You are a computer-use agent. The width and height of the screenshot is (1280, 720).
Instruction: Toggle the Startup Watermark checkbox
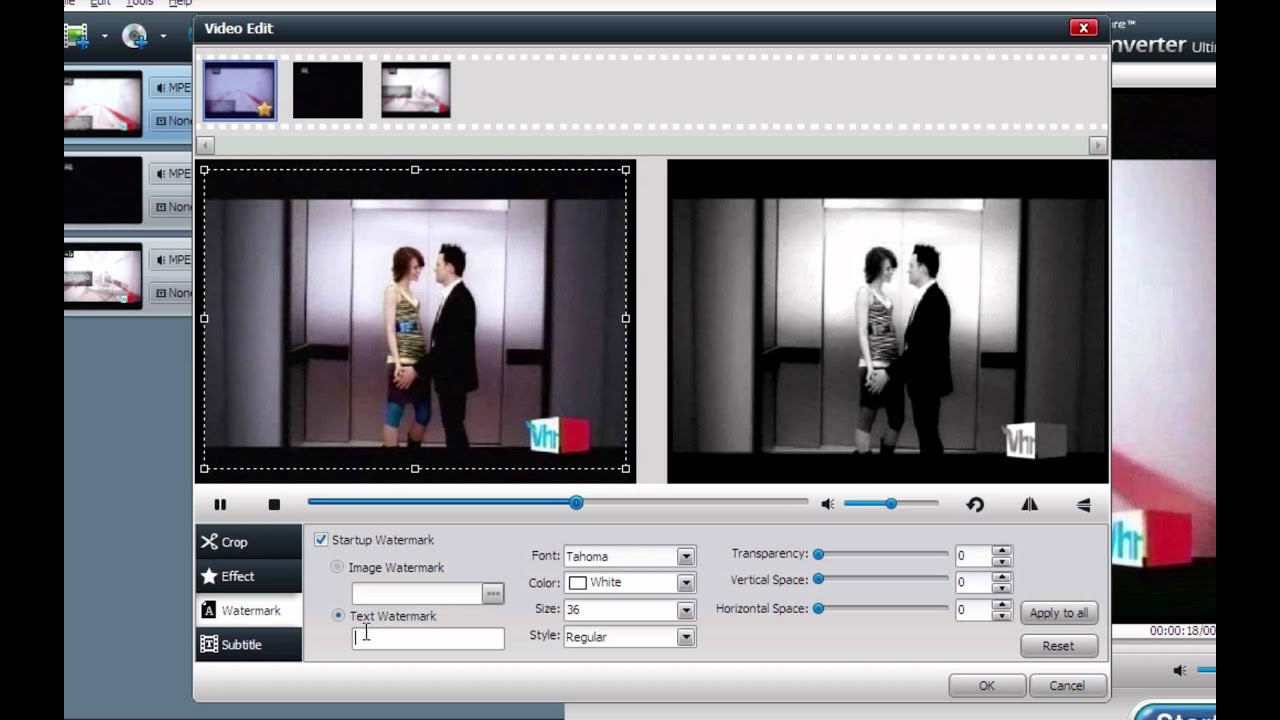(321, 540)
